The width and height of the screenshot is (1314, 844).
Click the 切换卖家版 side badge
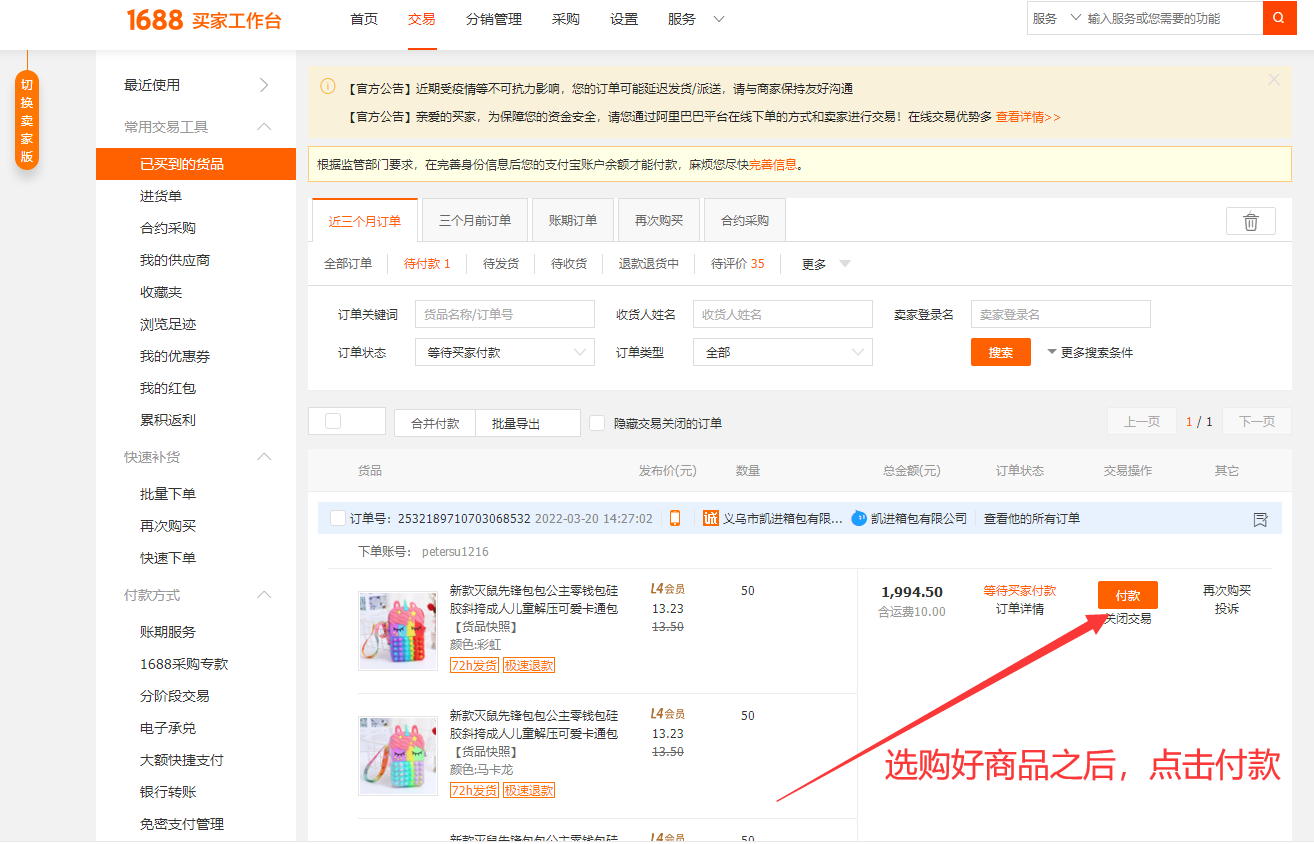point(27,120)
